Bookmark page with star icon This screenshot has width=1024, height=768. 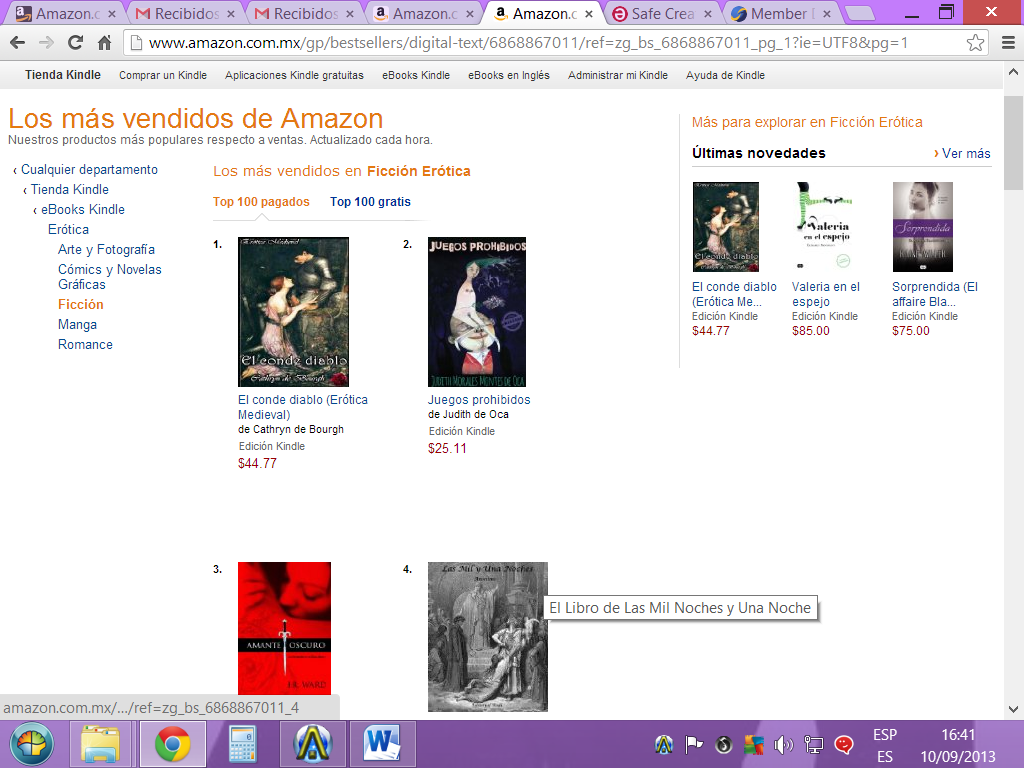point(975,43)
